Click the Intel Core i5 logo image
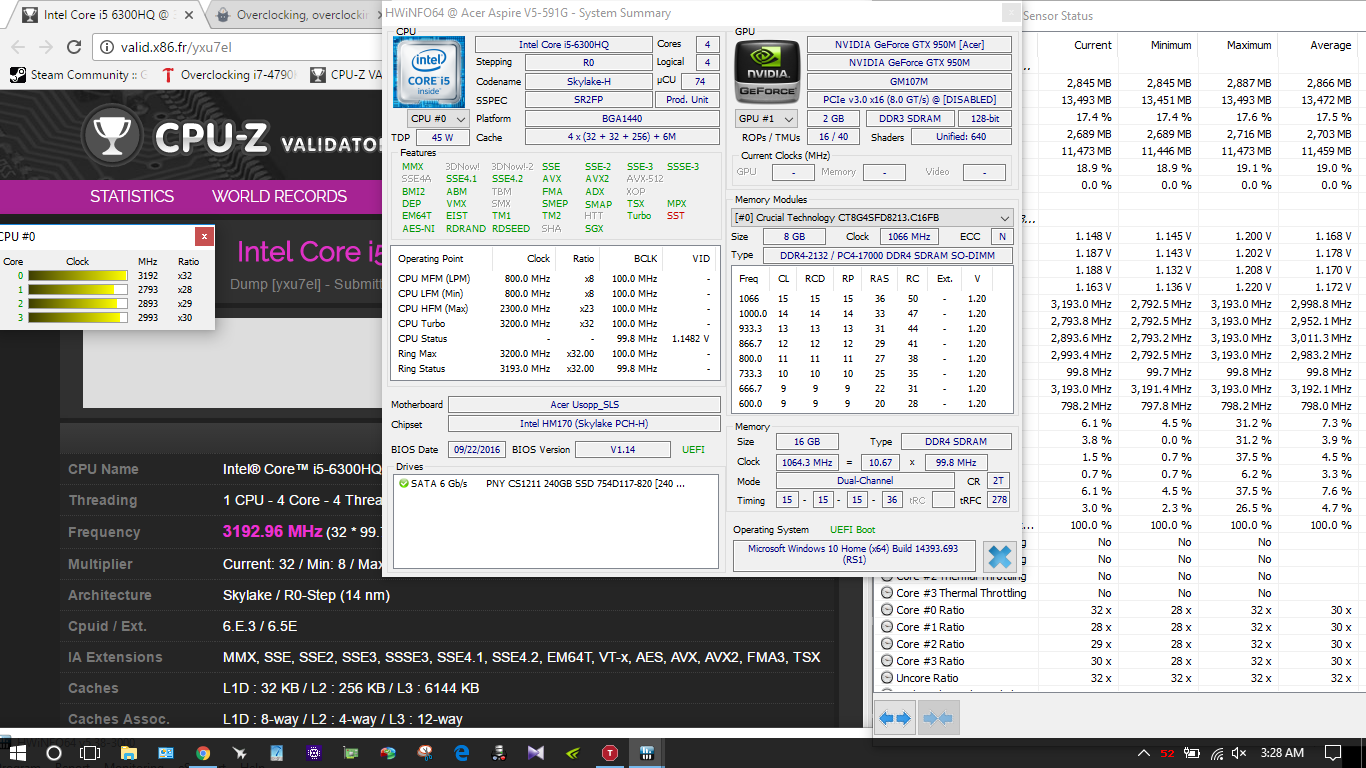This screenshot has height=768, width=1366. [428, 73]
